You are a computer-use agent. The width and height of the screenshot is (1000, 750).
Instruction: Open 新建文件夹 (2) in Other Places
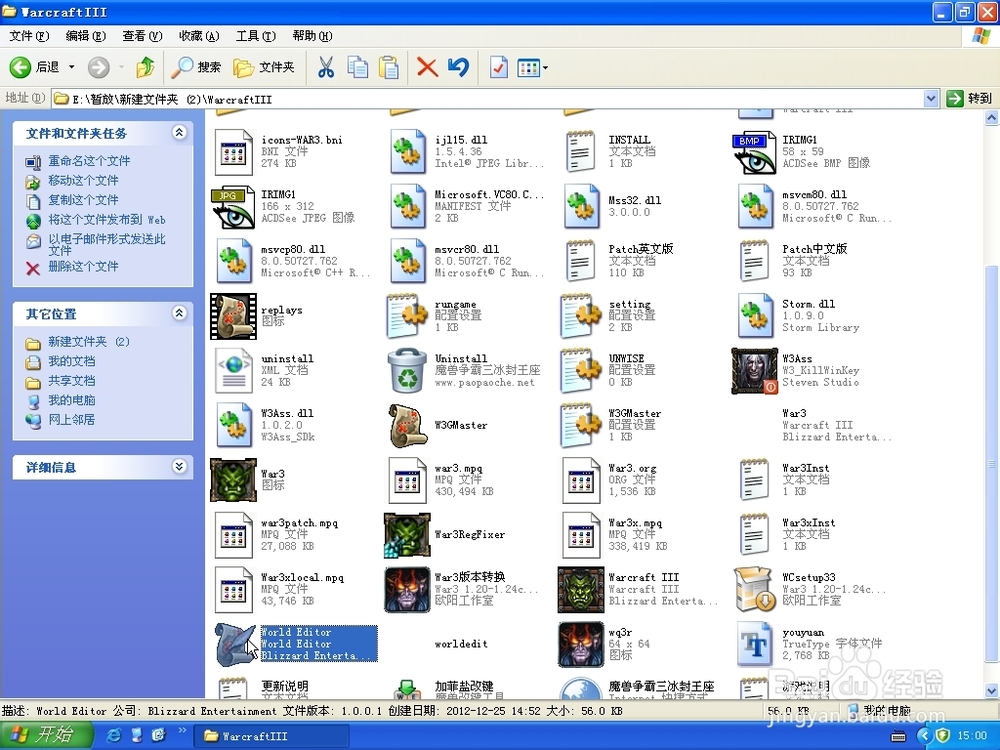coord(89,342)
